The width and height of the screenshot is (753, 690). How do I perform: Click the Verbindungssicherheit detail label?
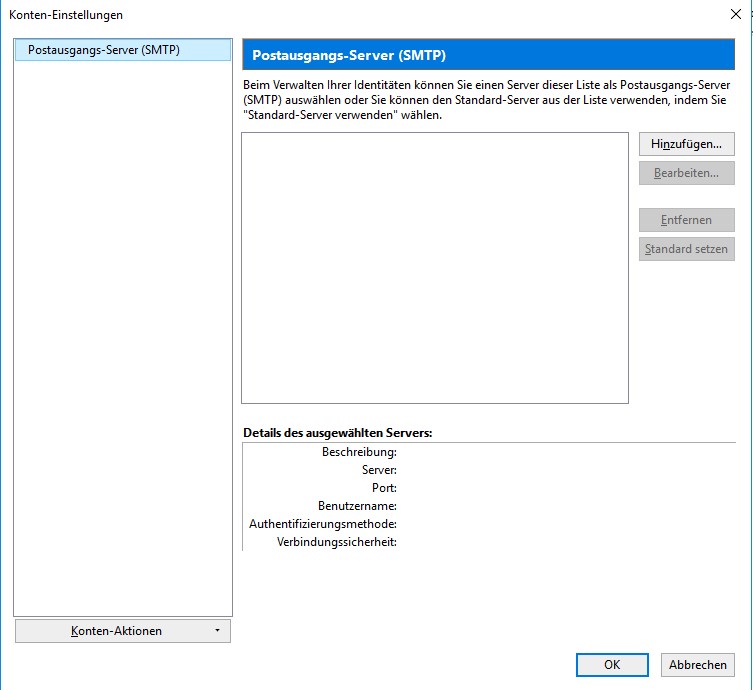coord(337,542)
